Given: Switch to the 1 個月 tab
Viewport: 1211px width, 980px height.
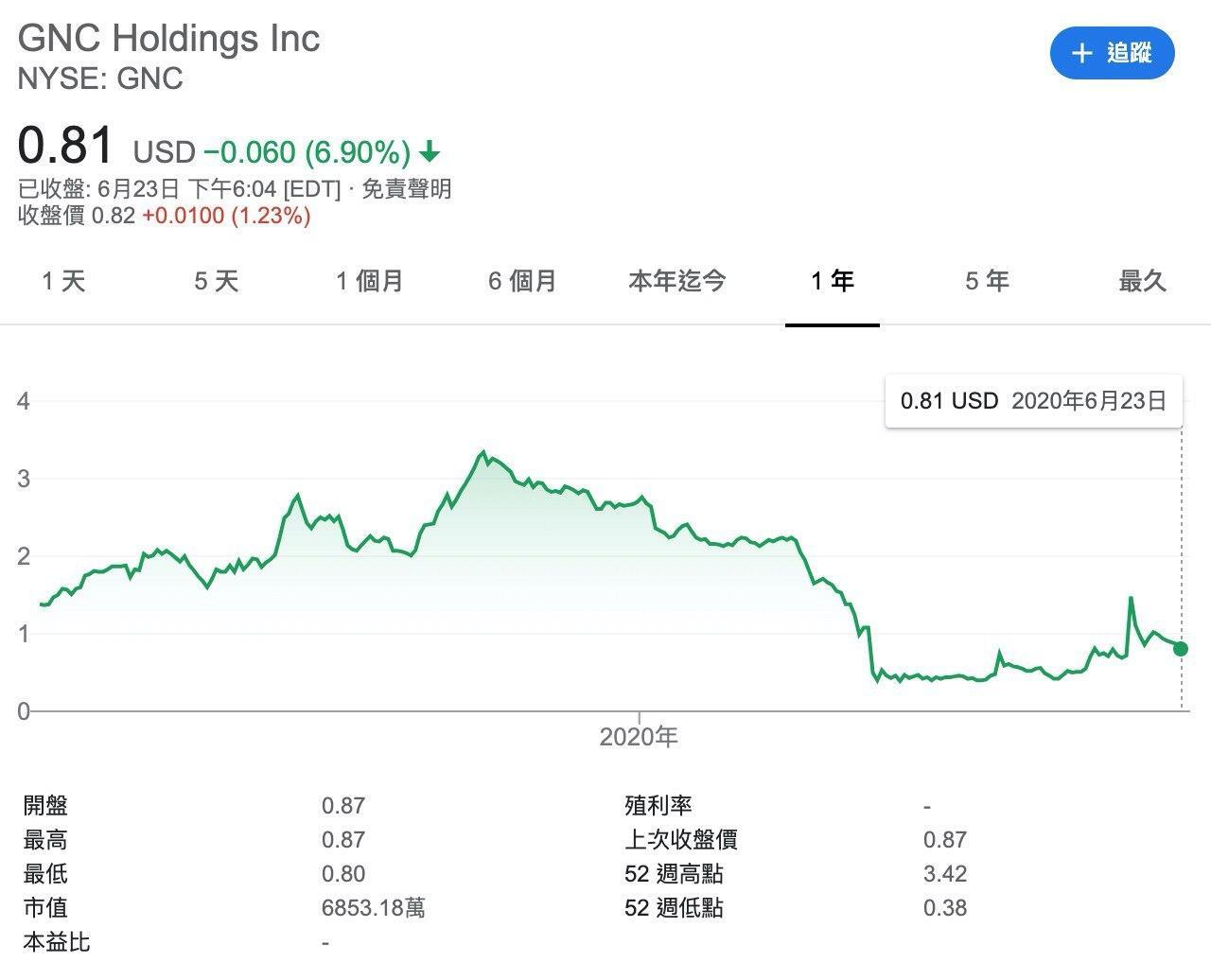Looking at the screenshot, I should tap(369, 281).
